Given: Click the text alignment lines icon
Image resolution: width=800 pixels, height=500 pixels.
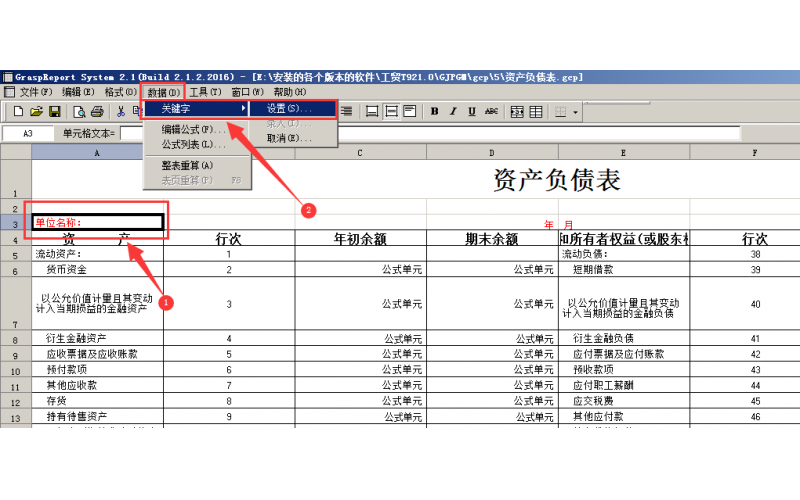Looking at the screenshot, I should (x=346, y=111).
